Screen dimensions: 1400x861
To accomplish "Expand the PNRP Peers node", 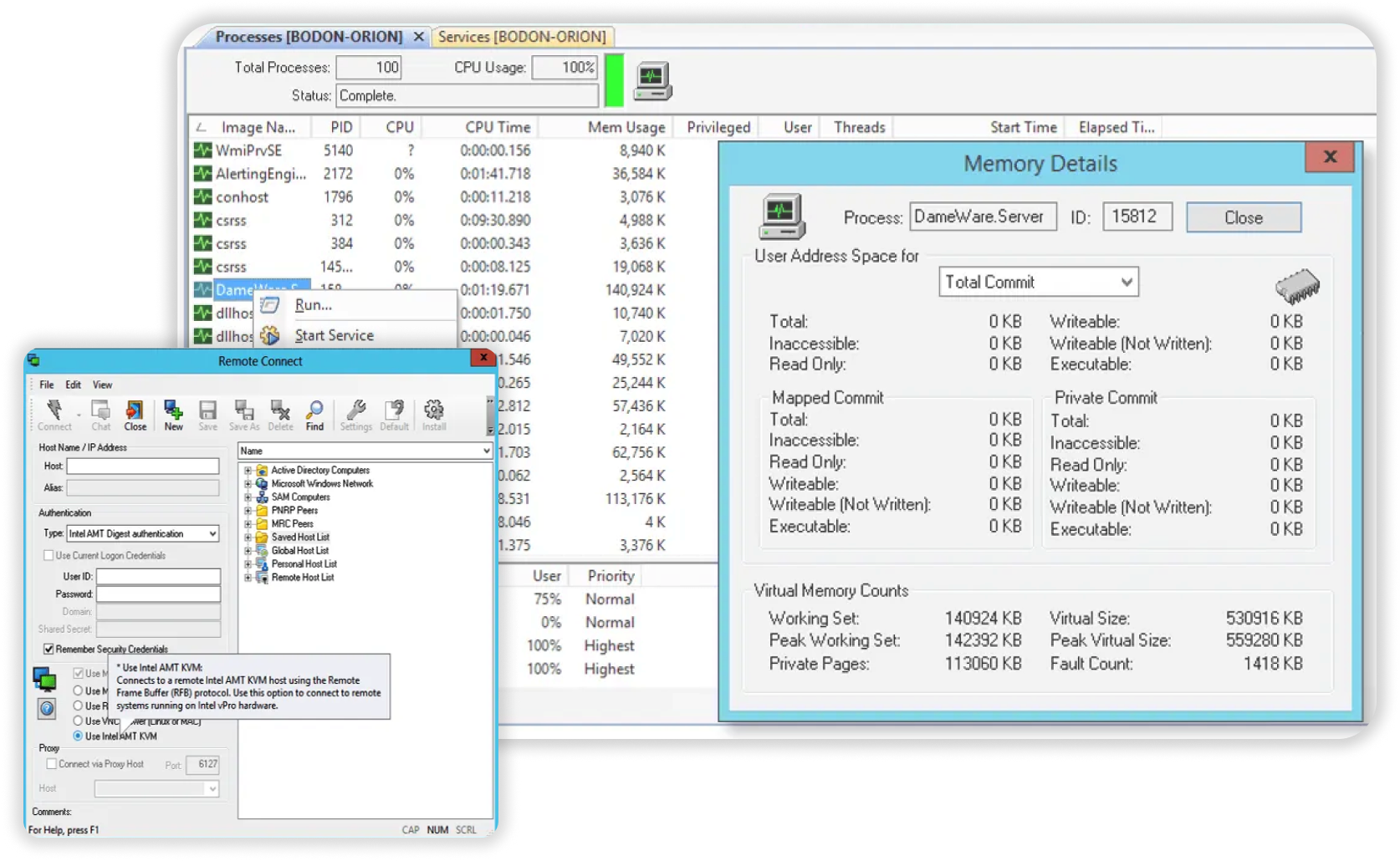I will tap(248, 511).
